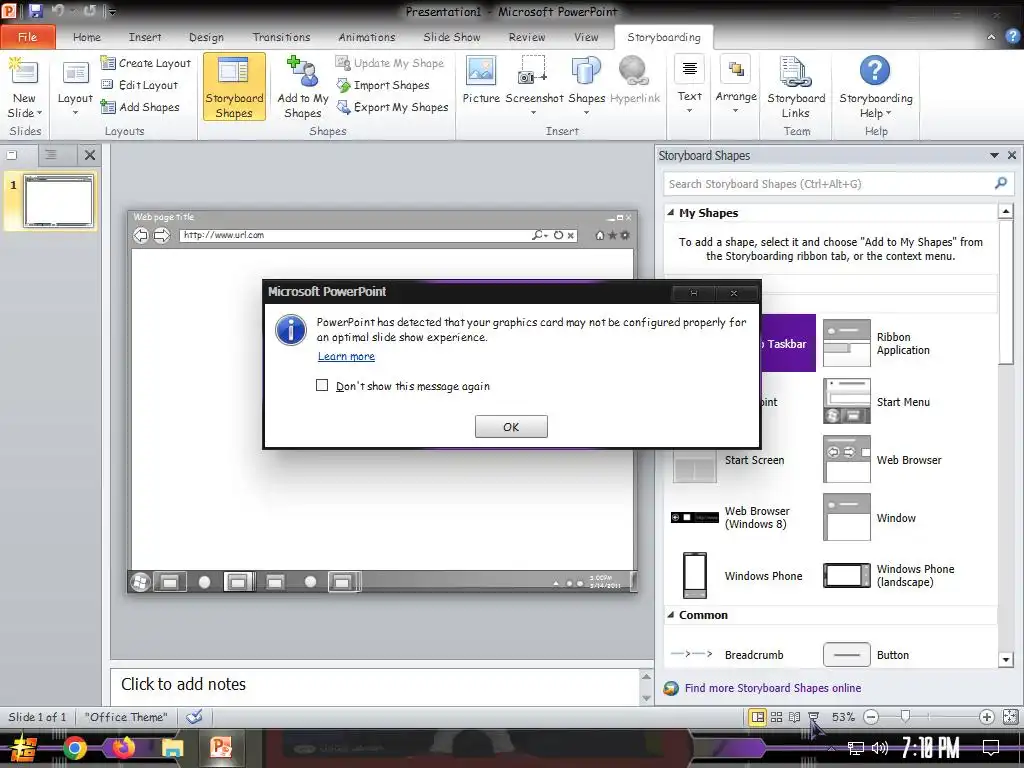Switch to Normal view
The width and height of the screenshot is (1024, 768).
tap(758, 717)
